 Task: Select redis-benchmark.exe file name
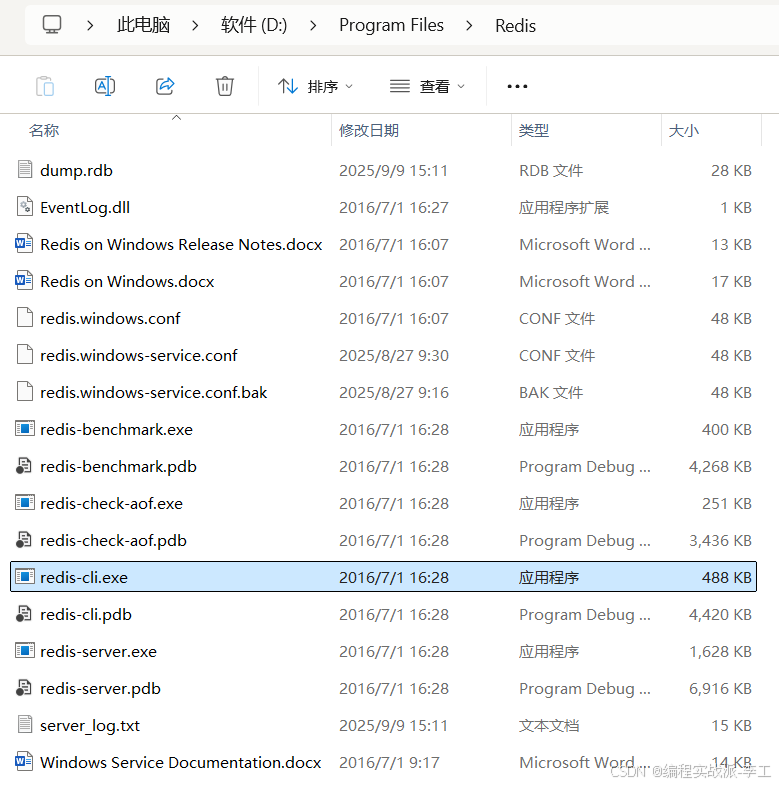117,430
